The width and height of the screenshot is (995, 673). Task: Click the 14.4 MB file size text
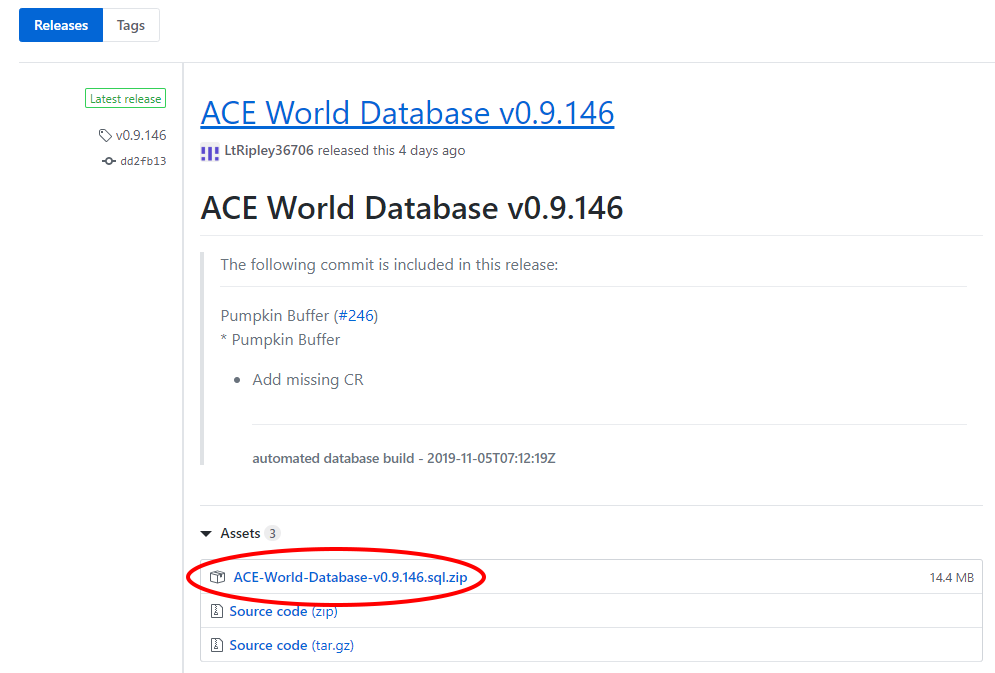[x=952, y=577]
